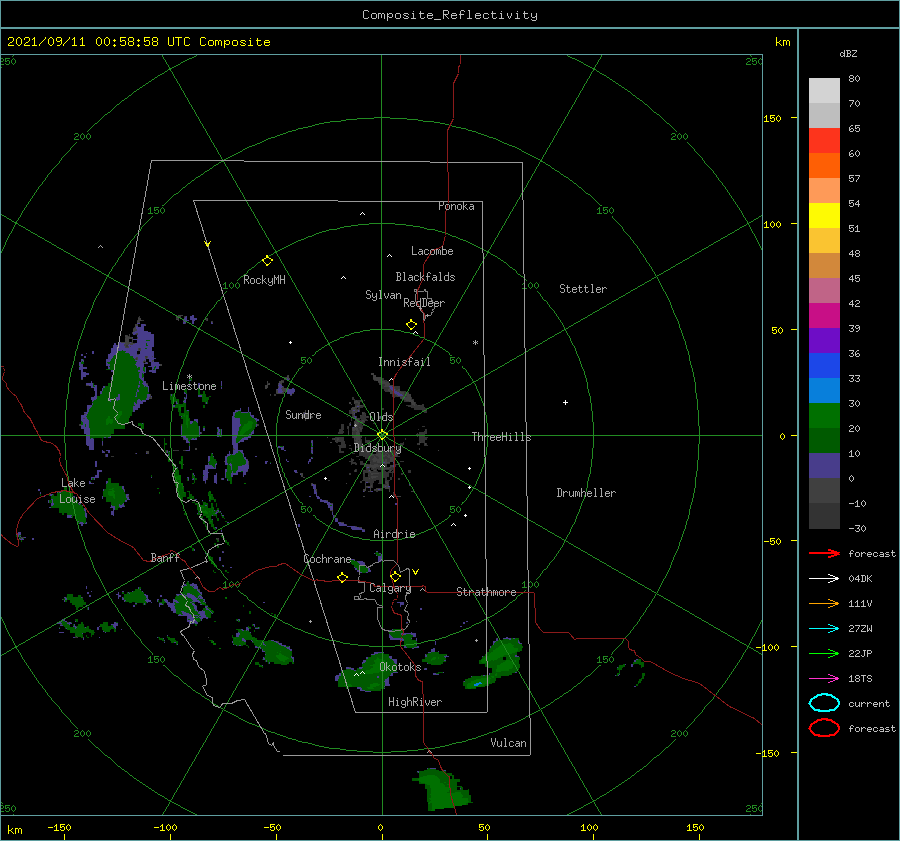Screen dimensions: 900x841
Task: Select the red forecast ellipse symbol
Action: (x=824, y=728)
